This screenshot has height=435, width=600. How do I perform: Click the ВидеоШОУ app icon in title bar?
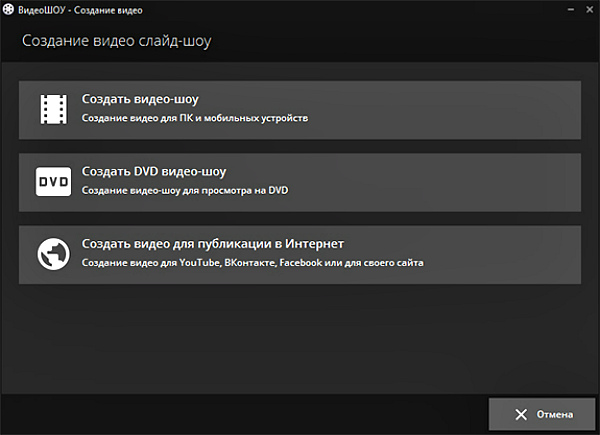[8, 9]
